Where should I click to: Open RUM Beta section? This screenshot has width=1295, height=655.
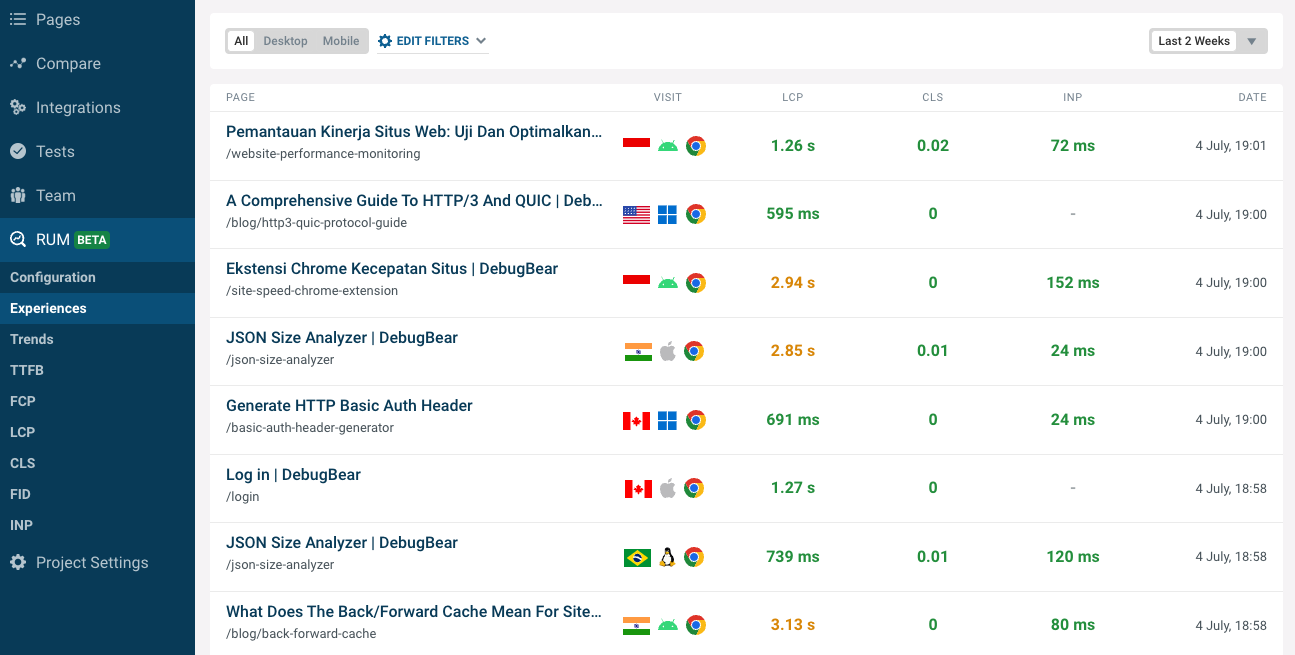pos(97,240)
